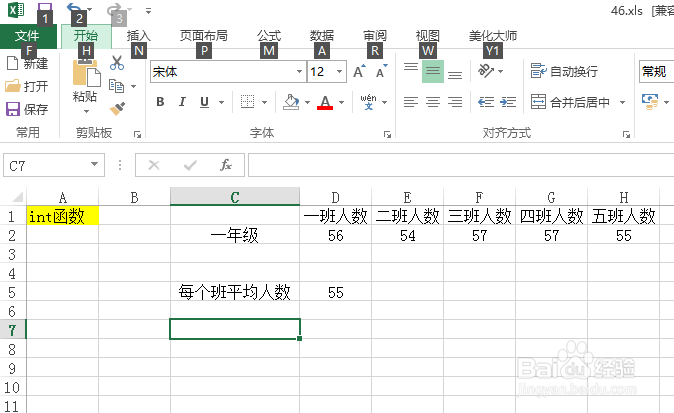Apply the Fill Color bucket
674x413 pixels.
pyautogui.click(x=291, y=102)
